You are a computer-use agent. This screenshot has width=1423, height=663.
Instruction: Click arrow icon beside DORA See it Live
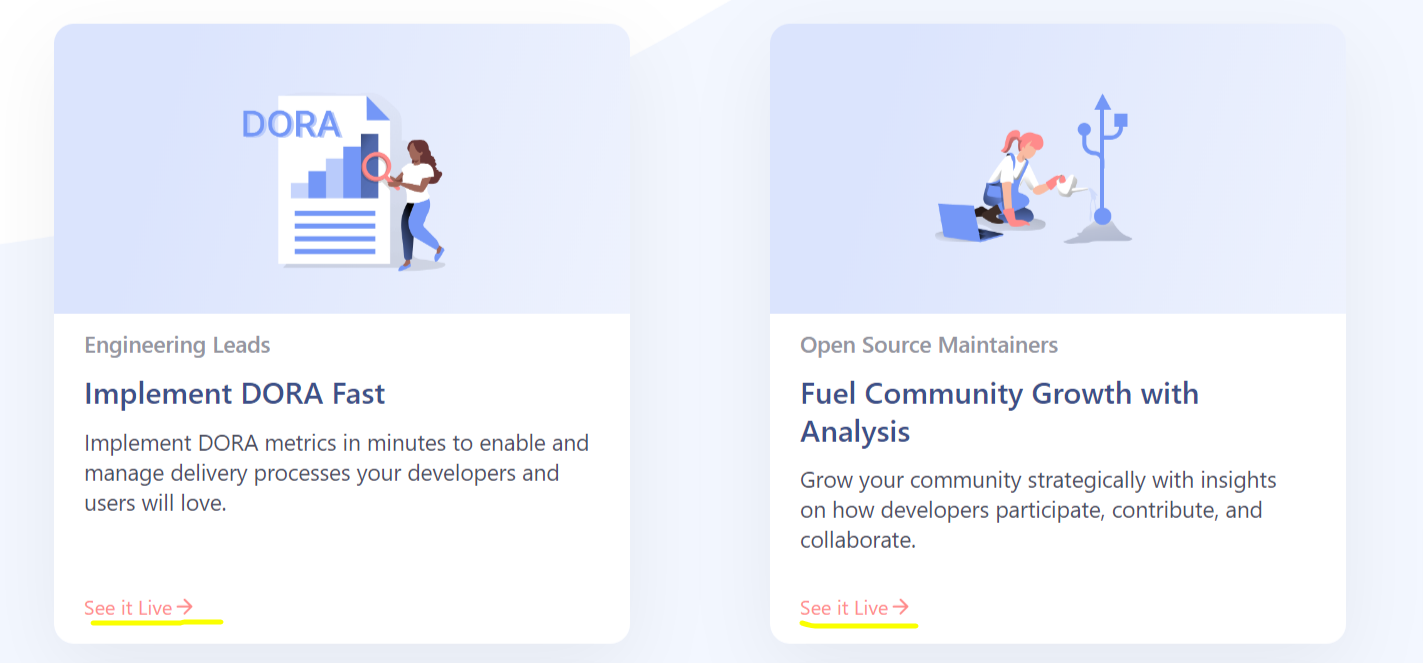[184, 607]
